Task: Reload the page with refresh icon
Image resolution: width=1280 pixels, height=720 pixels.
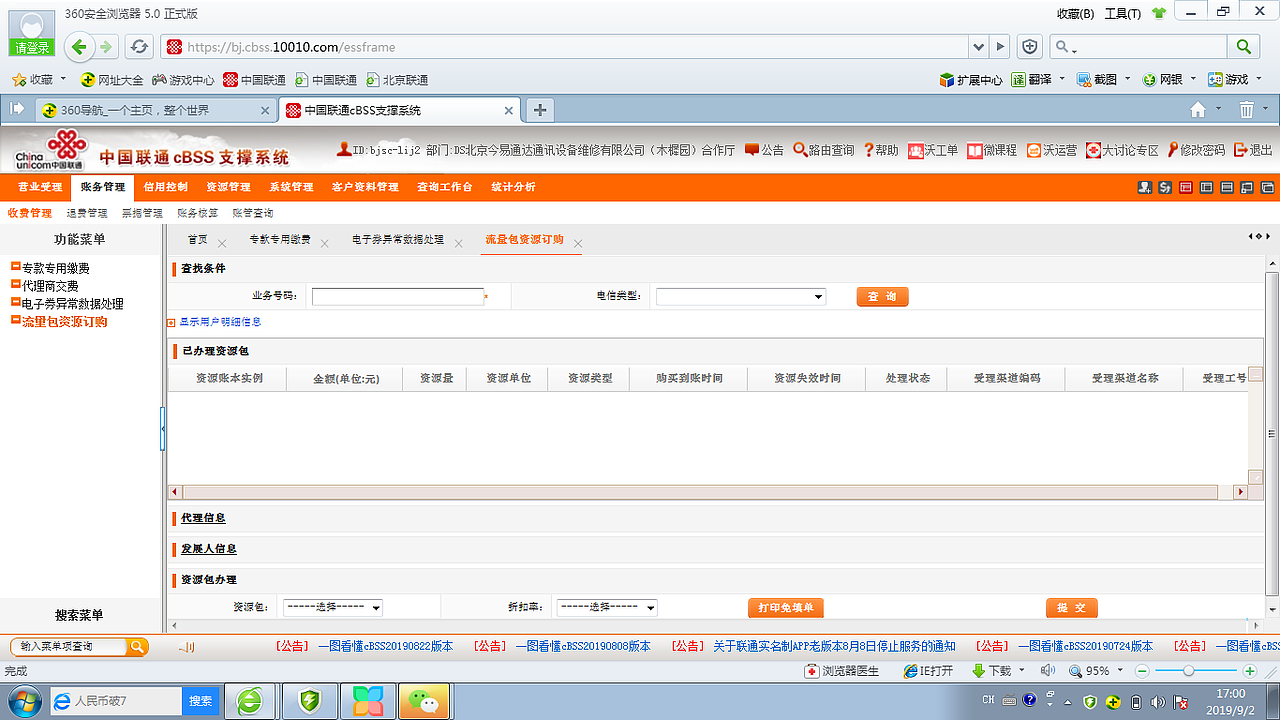Action: click(x=140, y=46)
